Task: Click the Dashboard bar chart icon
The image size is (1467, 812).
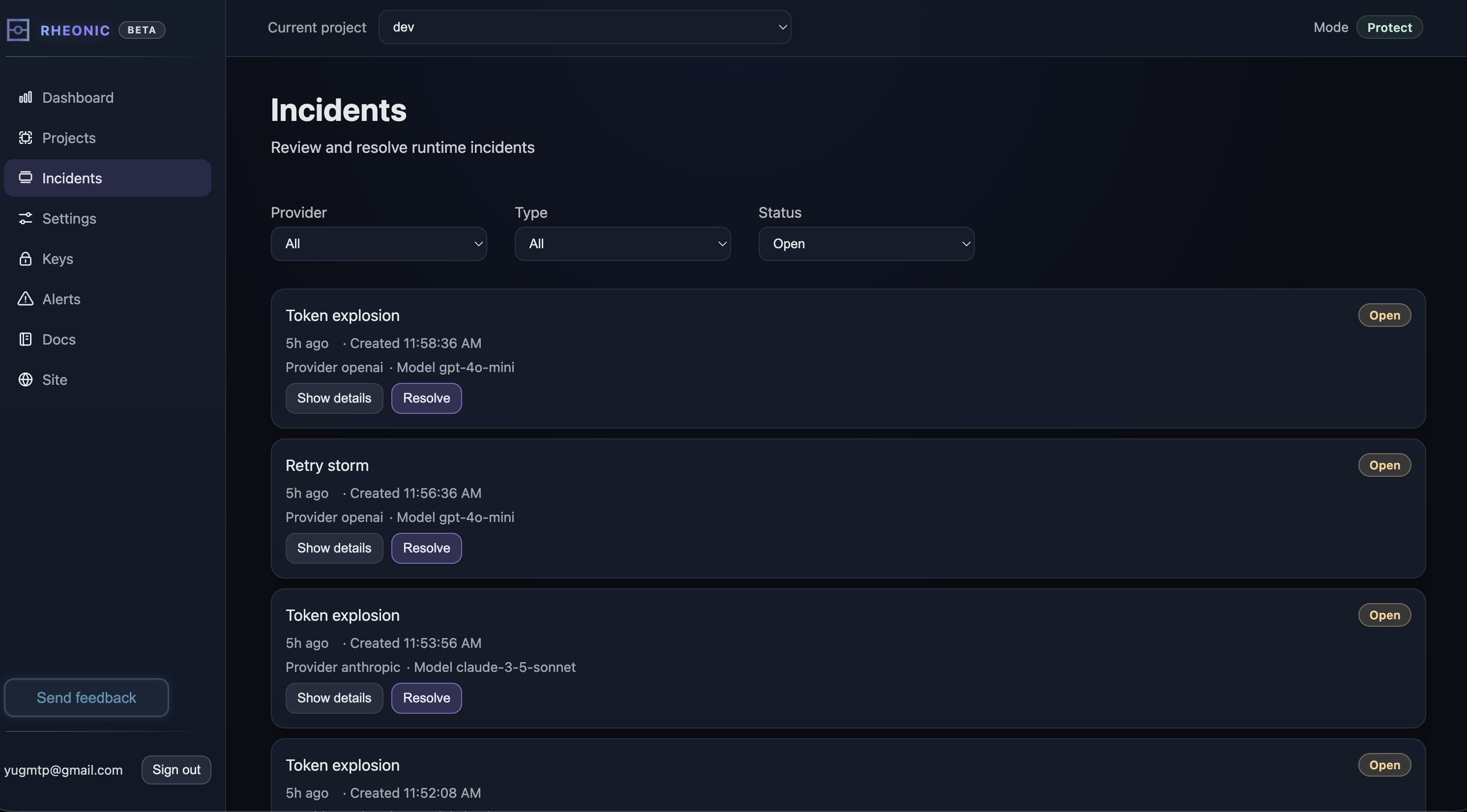Action: pyautogui.click(x=25, y=97)
